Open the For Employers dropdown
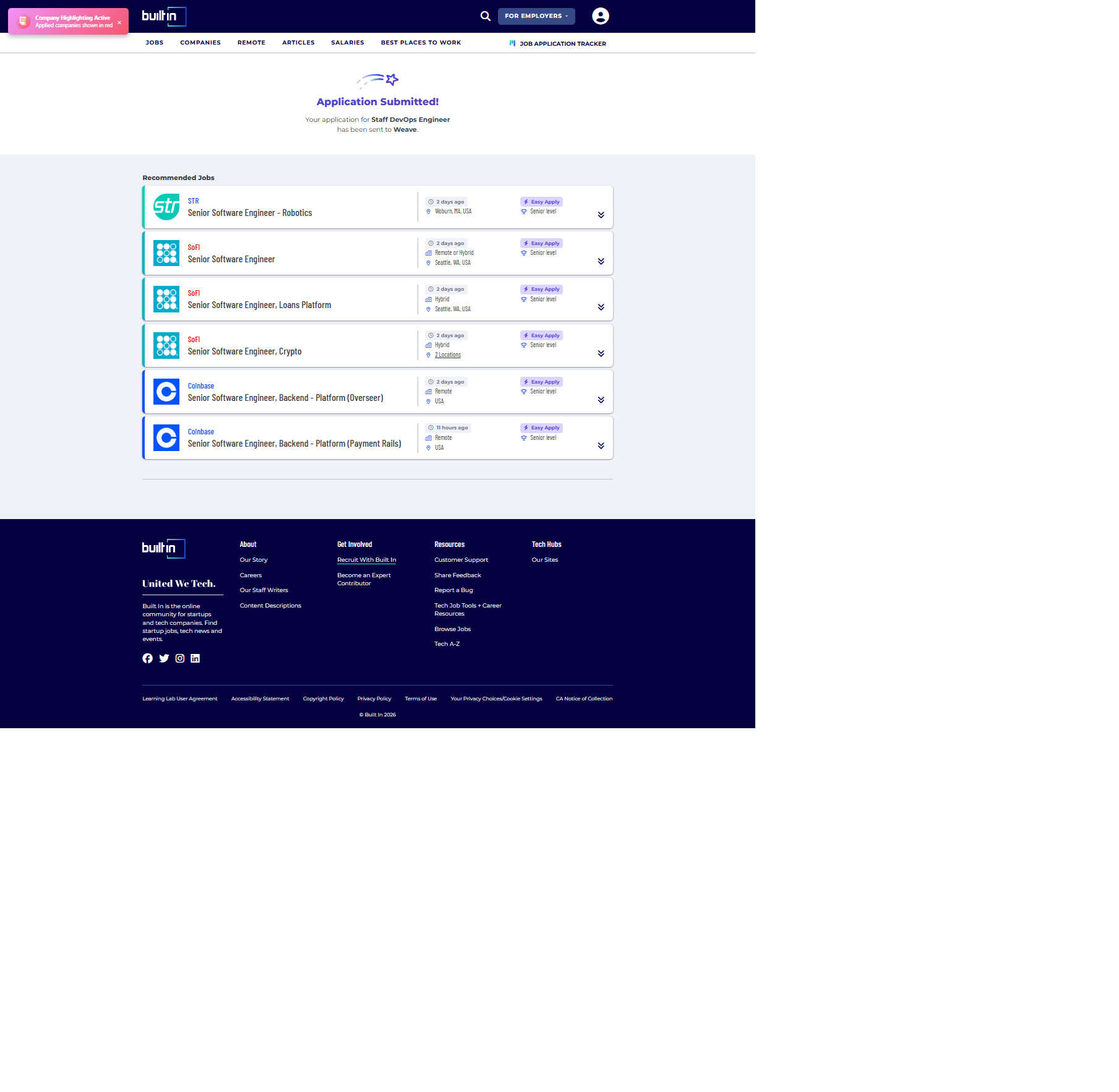 (536, 16)
